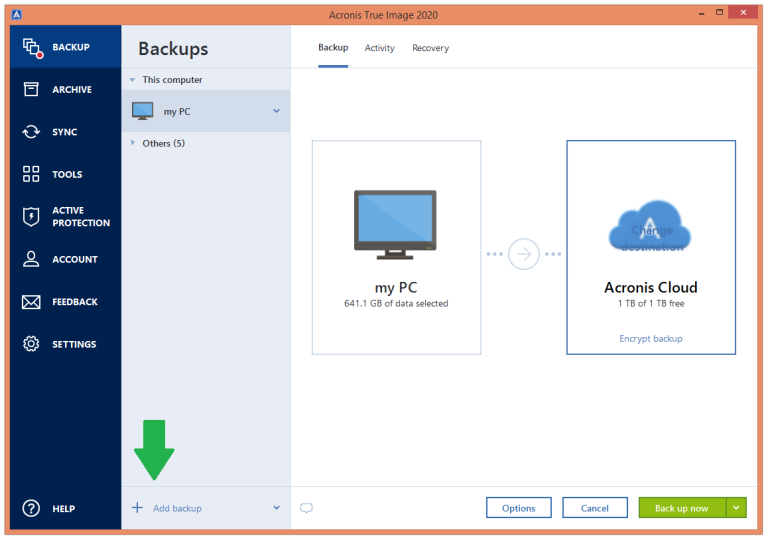Open the Archive sidebar icon
Screen dimensions: 768x540
point(32,90)
